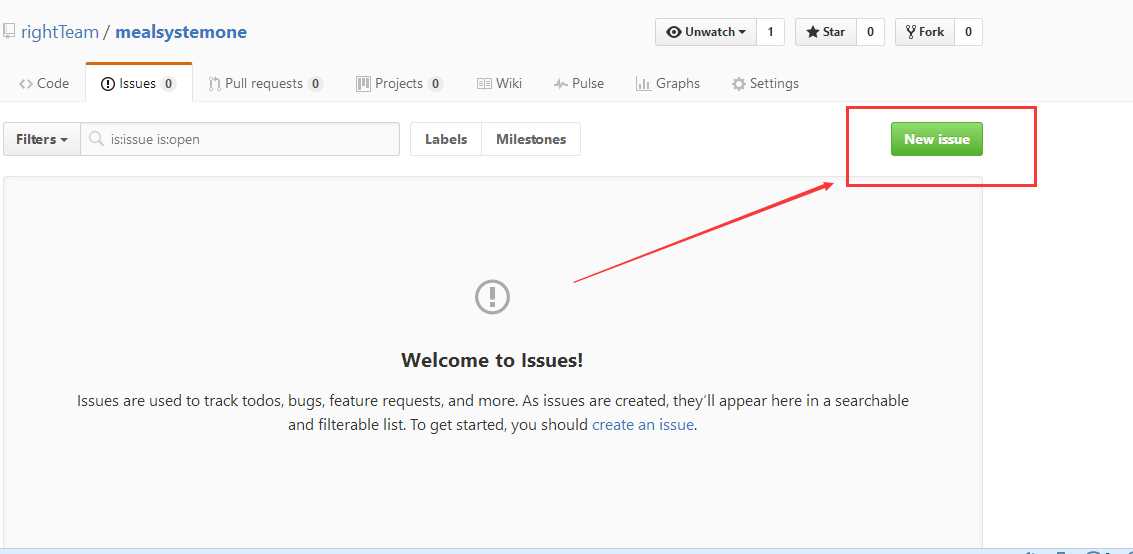Screen dimensions: 1133x554
Task: Click the stargazers count 0
Action: click(x=870, y=32)
